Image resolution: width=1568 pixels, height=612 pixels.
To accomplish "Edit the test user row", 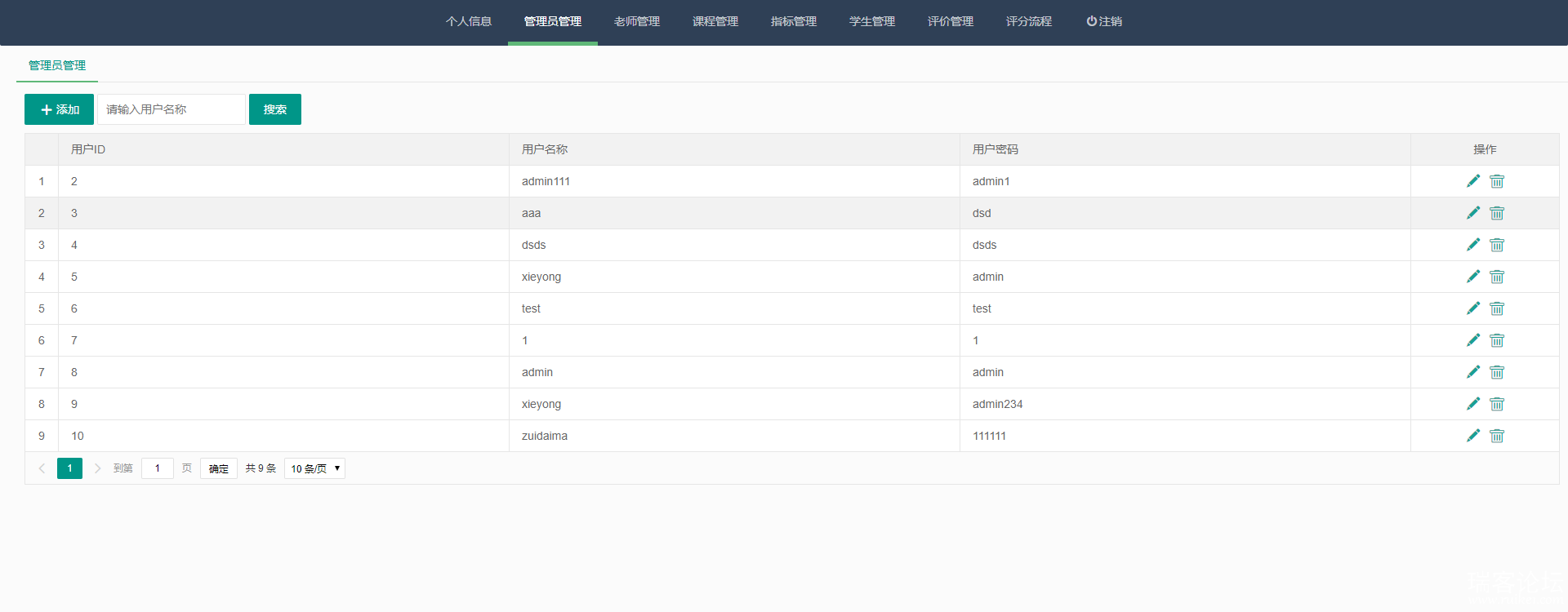I will 1473,308.
